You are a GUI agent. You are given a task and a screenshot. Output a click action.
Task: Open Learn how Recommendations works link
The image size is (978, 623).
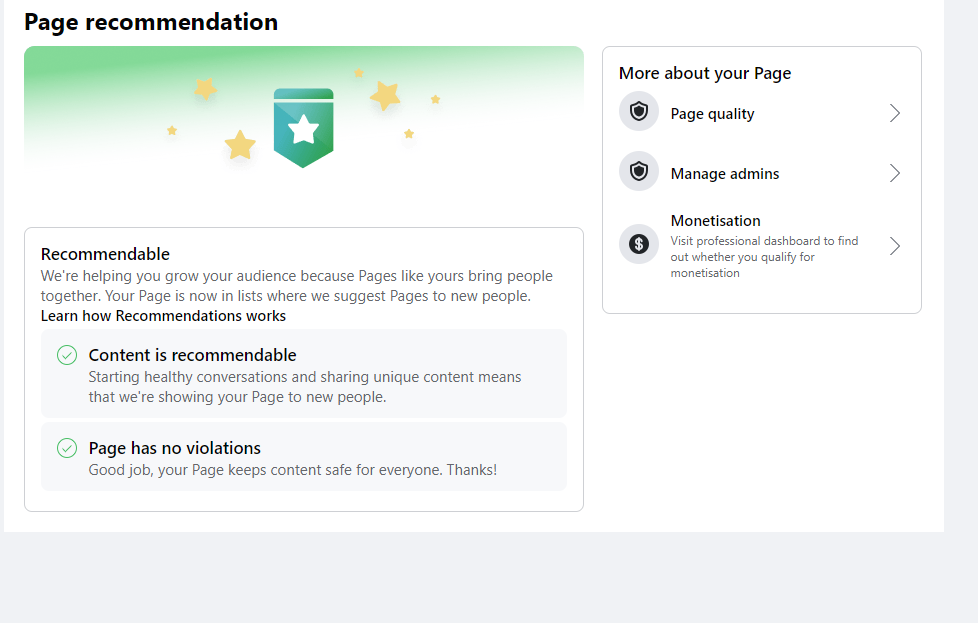(x=163, y=316)
